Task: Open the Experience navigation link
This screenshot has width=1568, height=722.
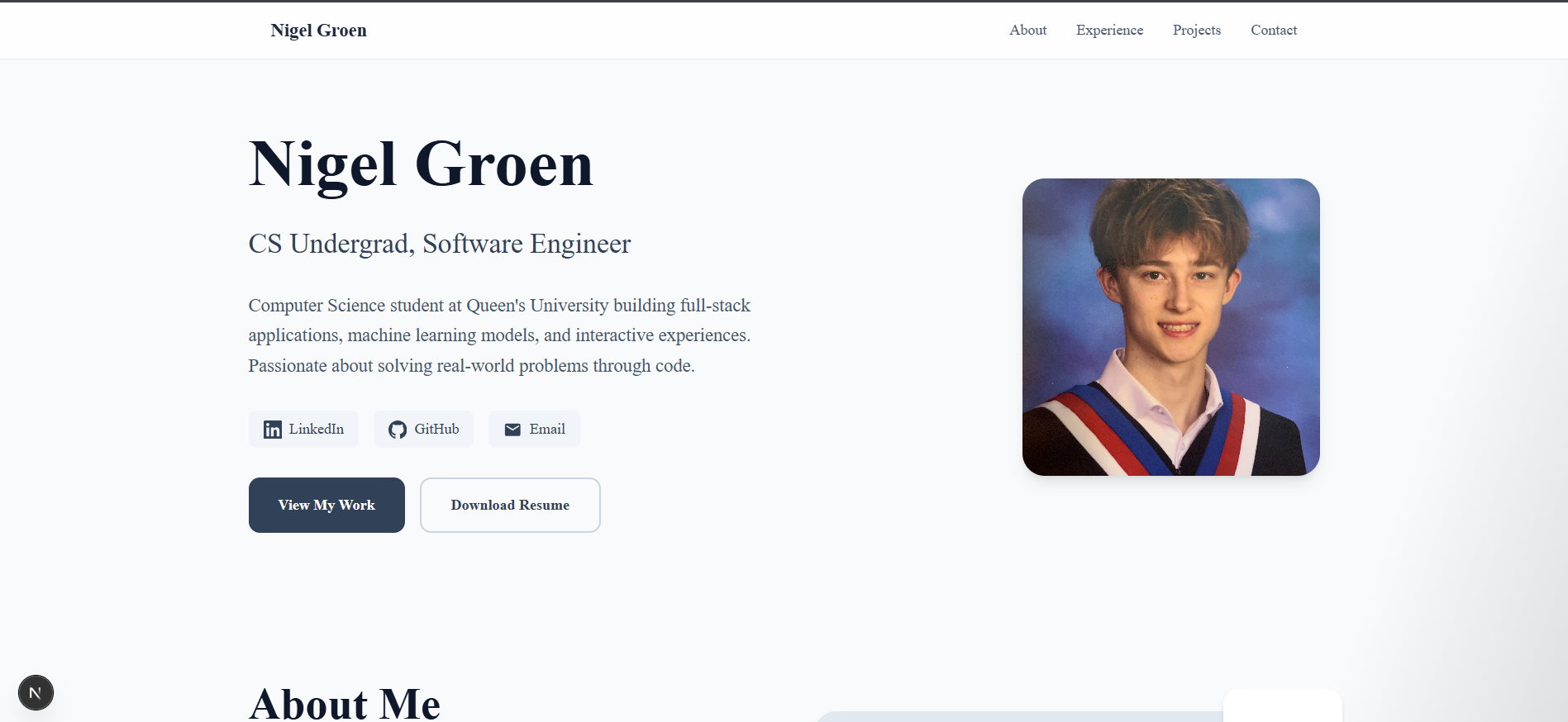Action: pos(1109,30)
